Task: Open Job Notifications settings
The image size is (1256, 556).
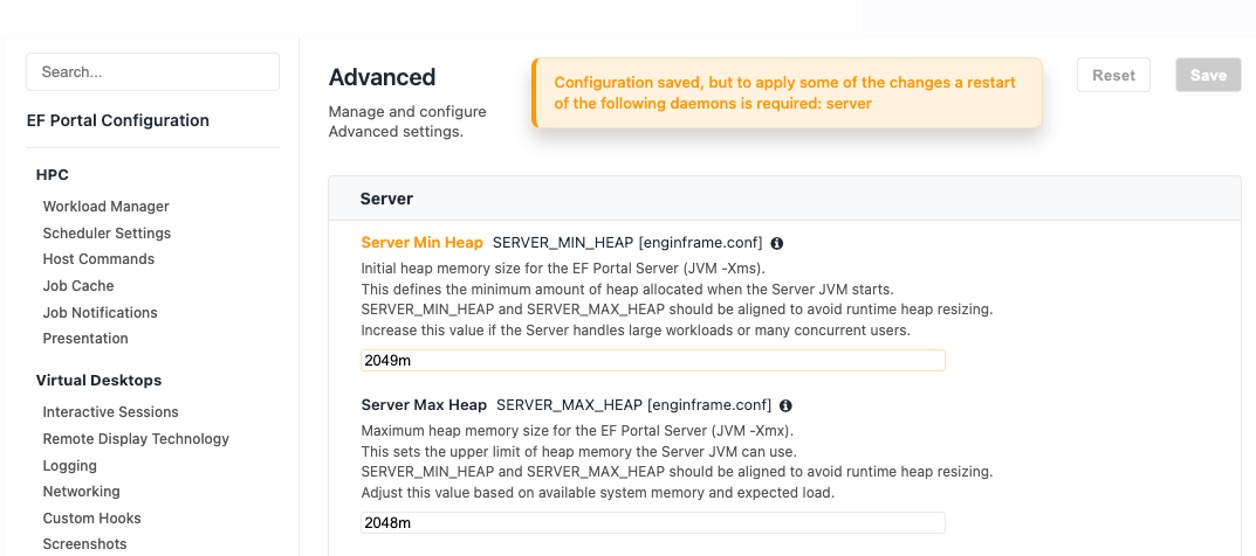Action: [100, 312]
